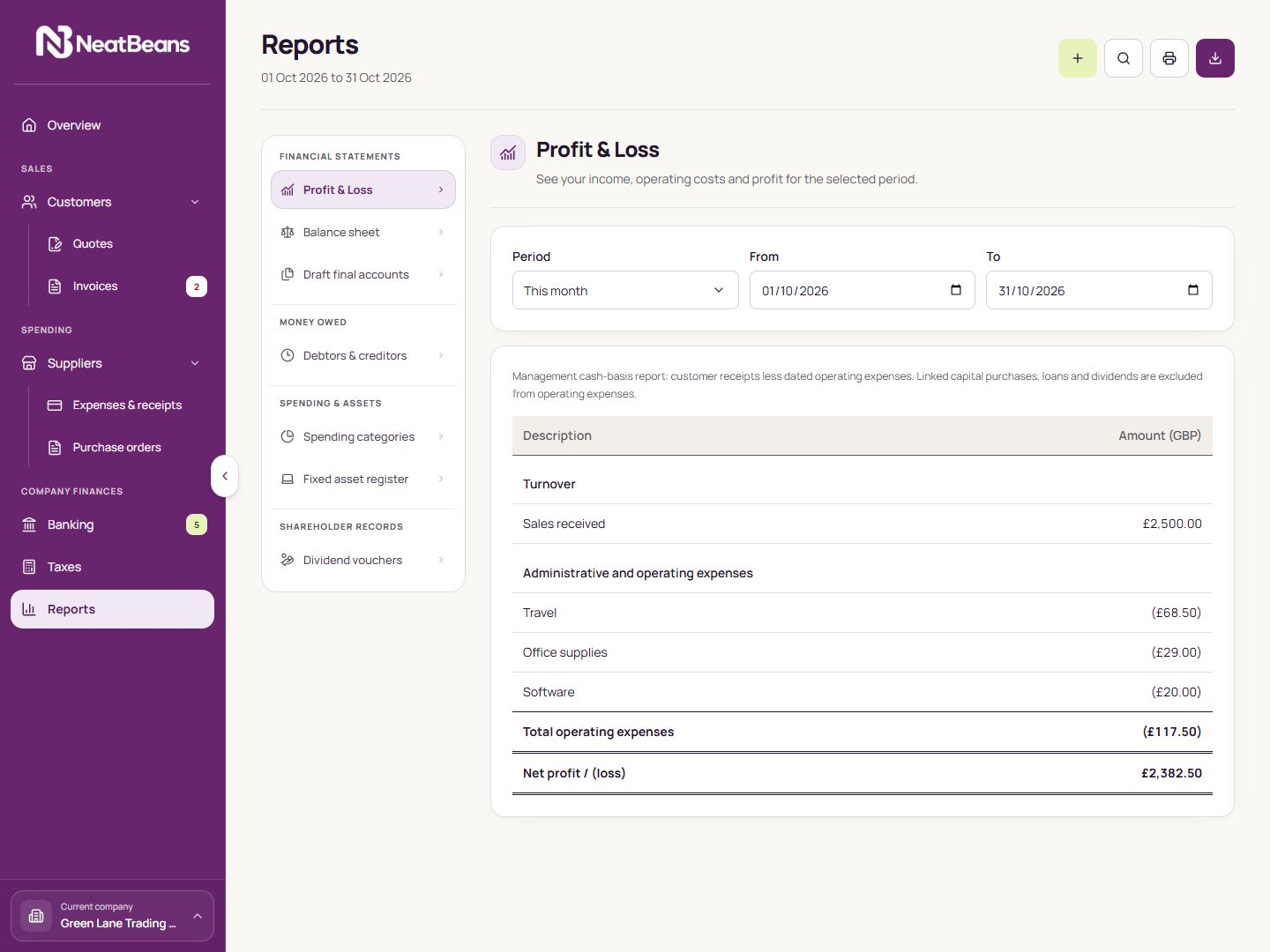
Task: Open the Balance sheet report
Action: pos(363,232)
